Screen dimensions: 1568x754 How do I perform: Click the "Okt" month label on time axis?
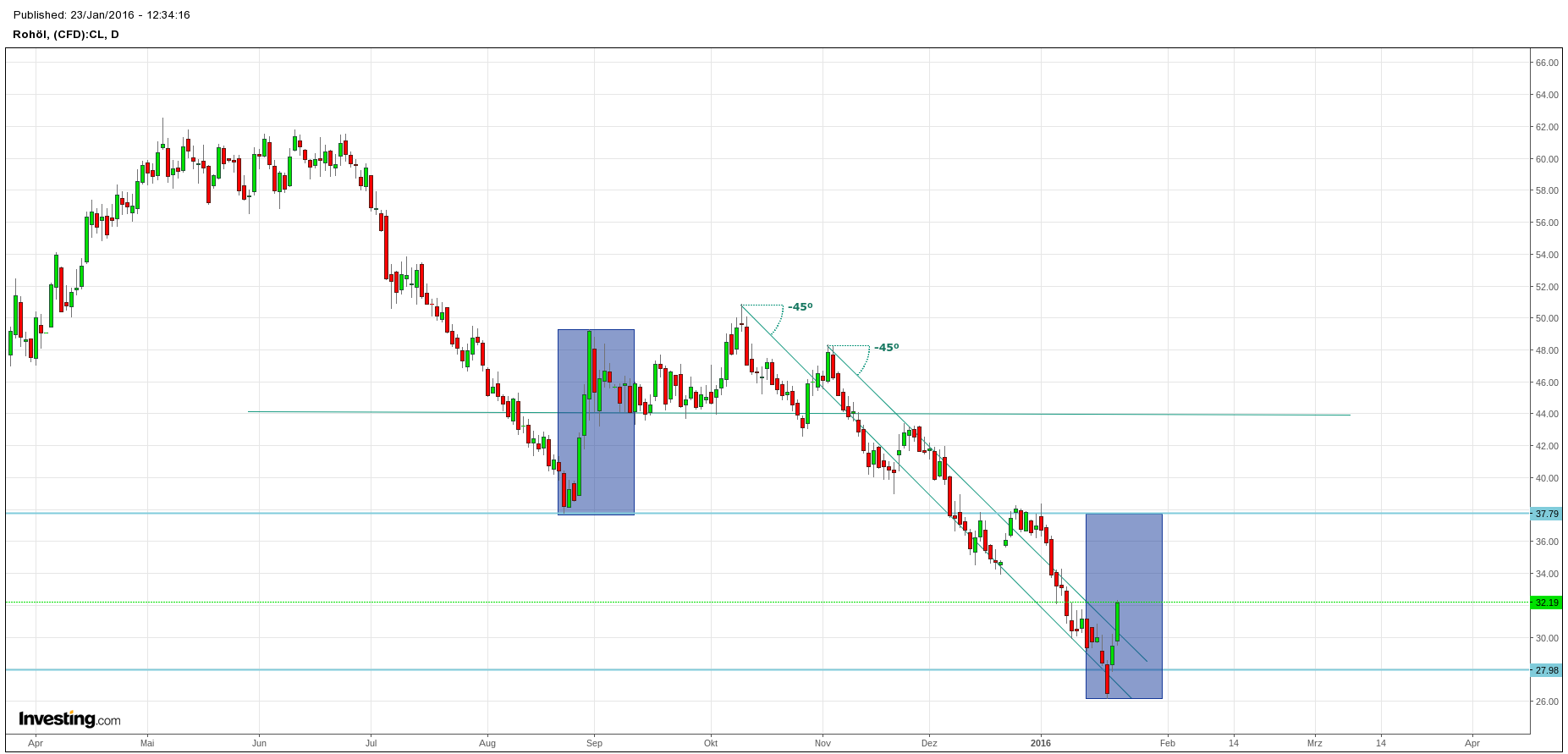[x=711, y=743]
